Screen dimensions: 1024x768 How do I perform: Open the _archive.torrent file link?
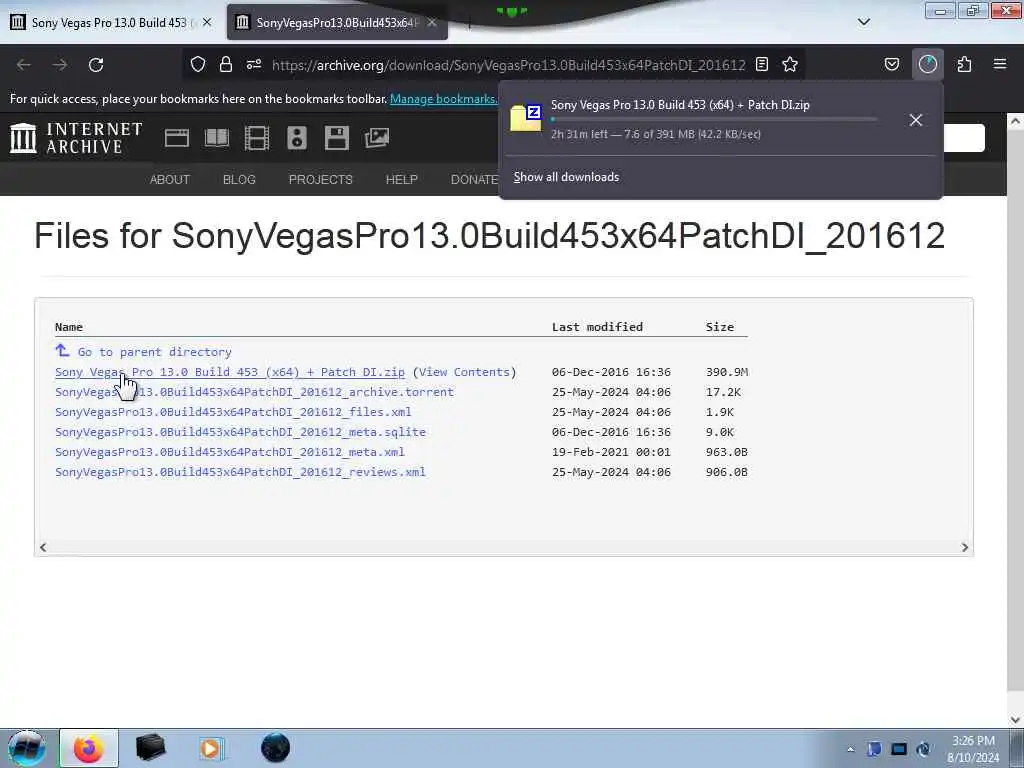(254, 392)
